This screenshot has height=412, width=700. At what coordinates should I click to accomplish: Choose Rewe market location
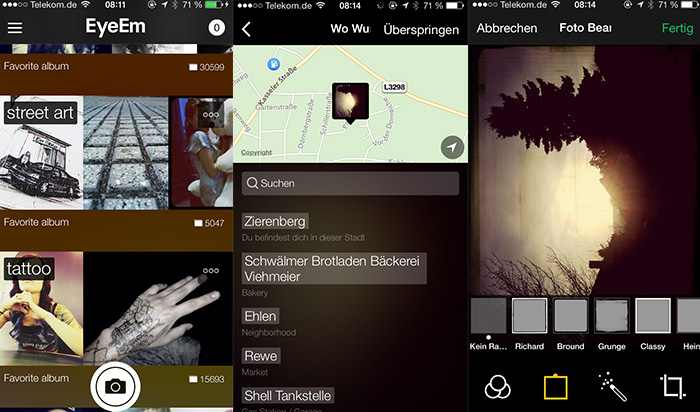coord(261,356)
